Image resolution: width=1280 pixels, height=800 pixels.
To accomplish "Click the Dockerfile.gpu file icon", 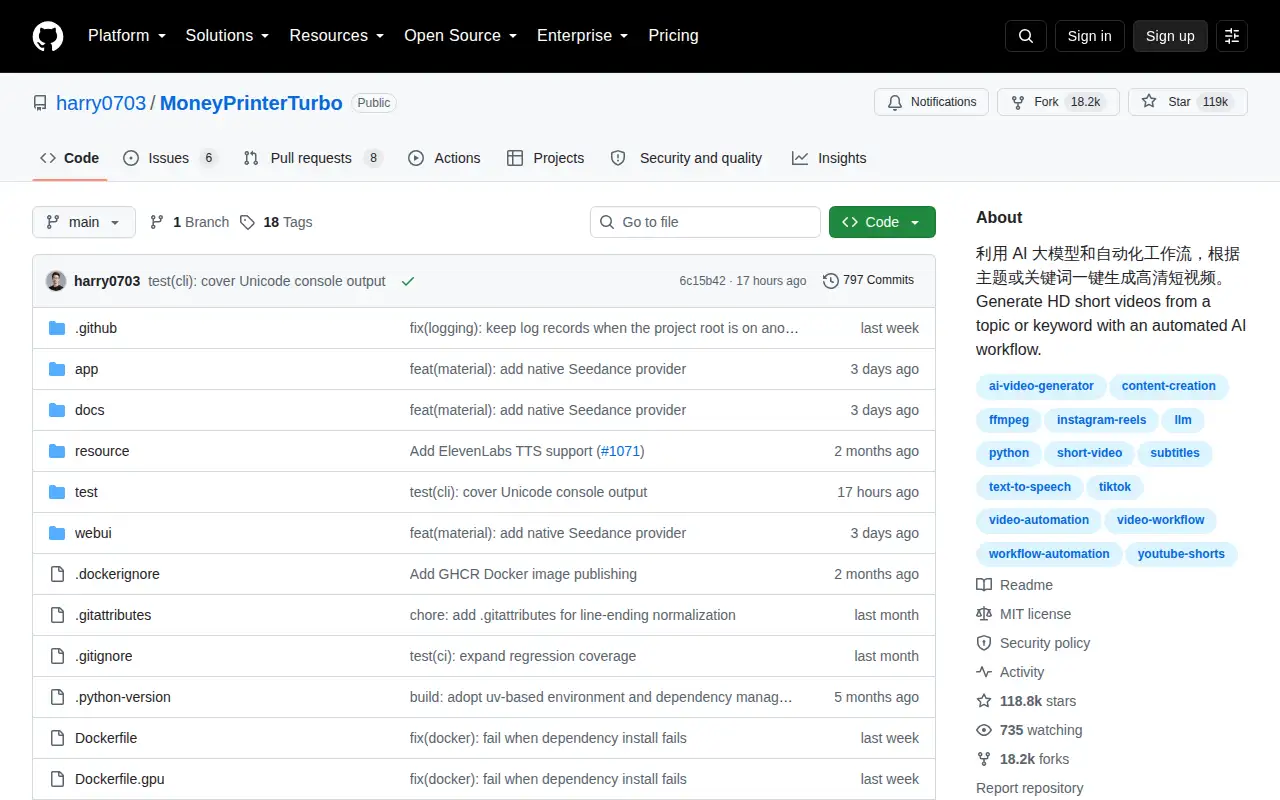I will pos(57,779).
